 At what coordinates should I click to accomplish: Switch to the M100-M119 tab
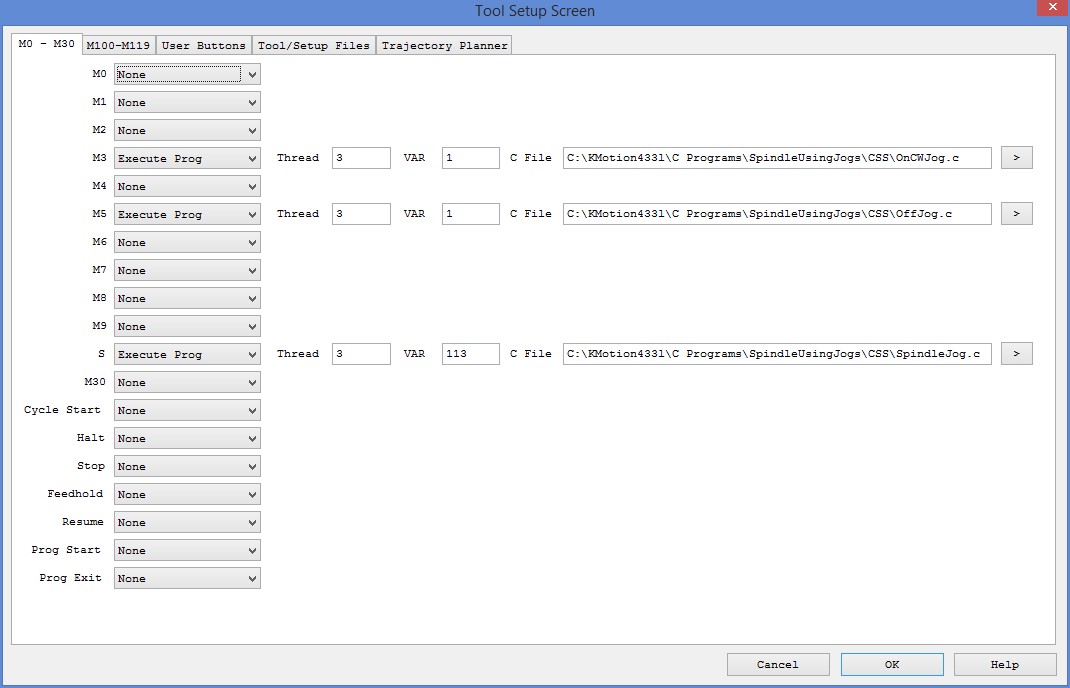coord(118,45)
